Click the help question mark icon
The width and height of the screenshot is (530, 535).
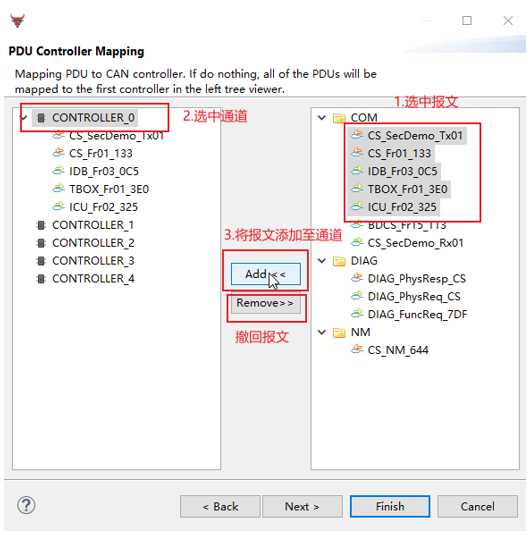tap(26, 505)
